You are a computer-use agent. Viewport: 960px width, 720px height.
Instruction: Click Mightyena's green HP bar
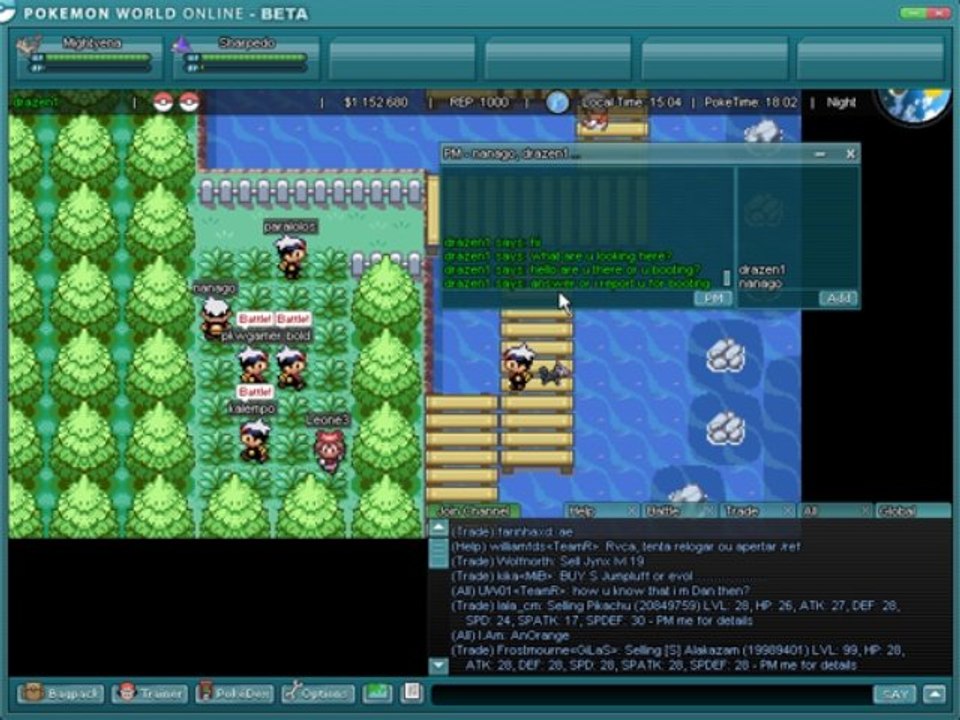[x=98, y=58]
